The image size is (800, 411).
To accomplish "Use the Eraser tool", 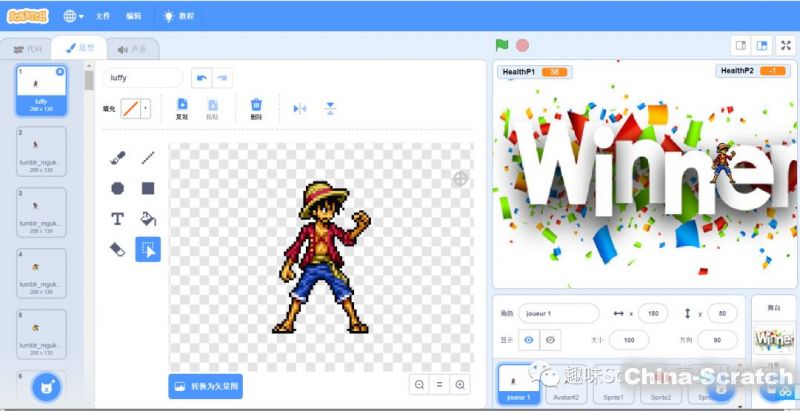I will tap(118, 249).
